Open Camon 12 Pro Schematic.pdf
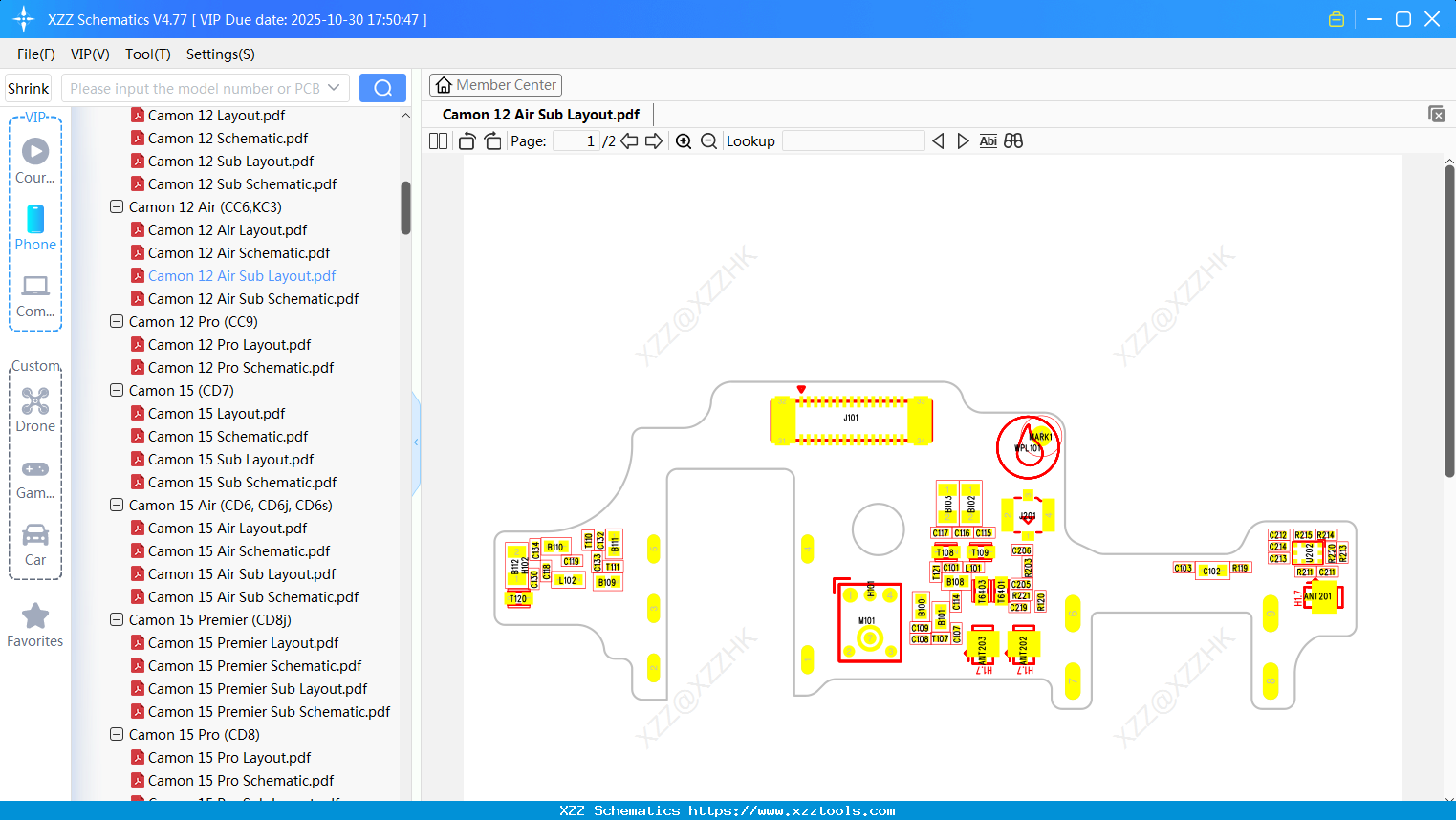 [241, 367]
